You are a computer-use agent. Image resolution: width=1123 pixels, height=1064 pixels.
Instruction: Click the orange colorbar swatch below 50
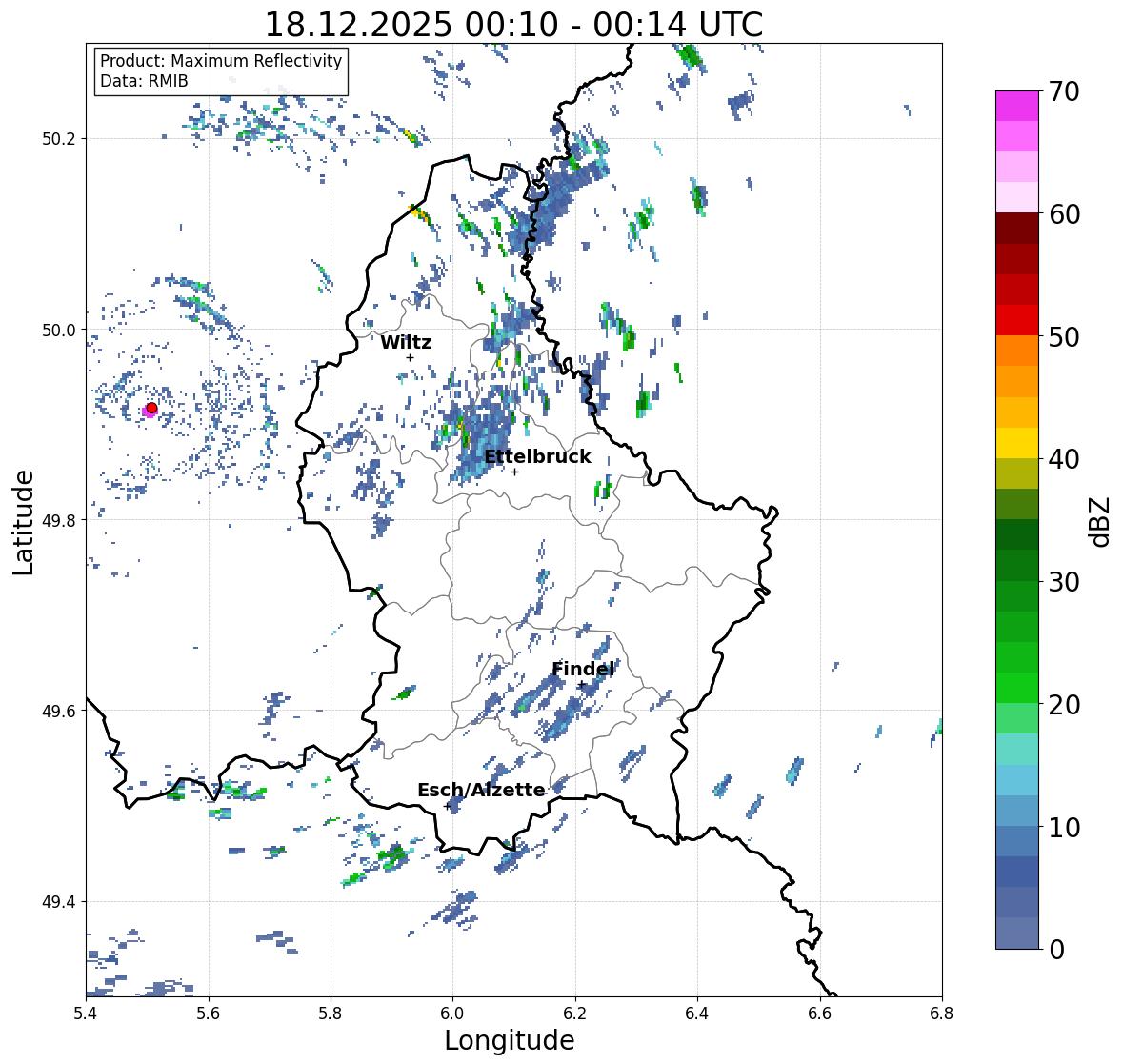point(1017,351)
